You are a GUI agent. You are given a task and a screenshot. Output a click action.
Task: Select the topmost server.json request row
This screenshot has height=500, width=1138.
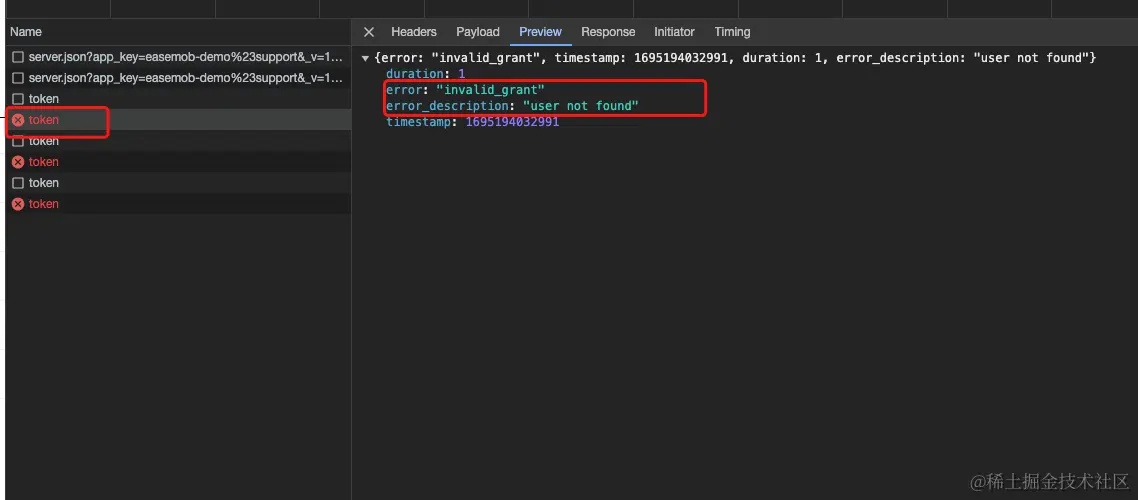coord(178,57)
